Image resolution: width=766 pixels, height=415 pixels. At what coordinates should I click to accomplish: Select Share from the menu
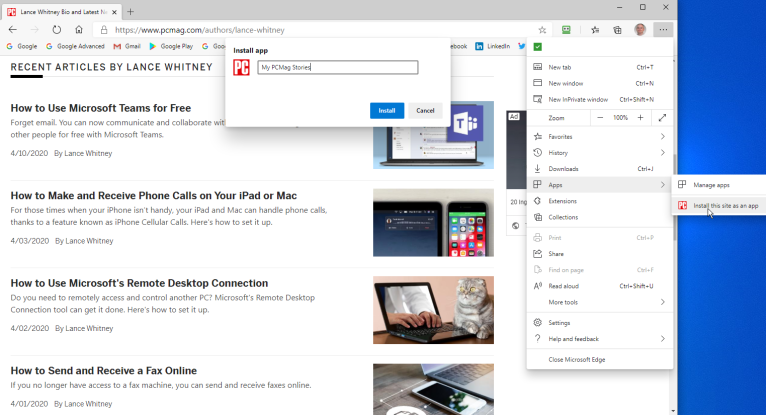(600, 254)
